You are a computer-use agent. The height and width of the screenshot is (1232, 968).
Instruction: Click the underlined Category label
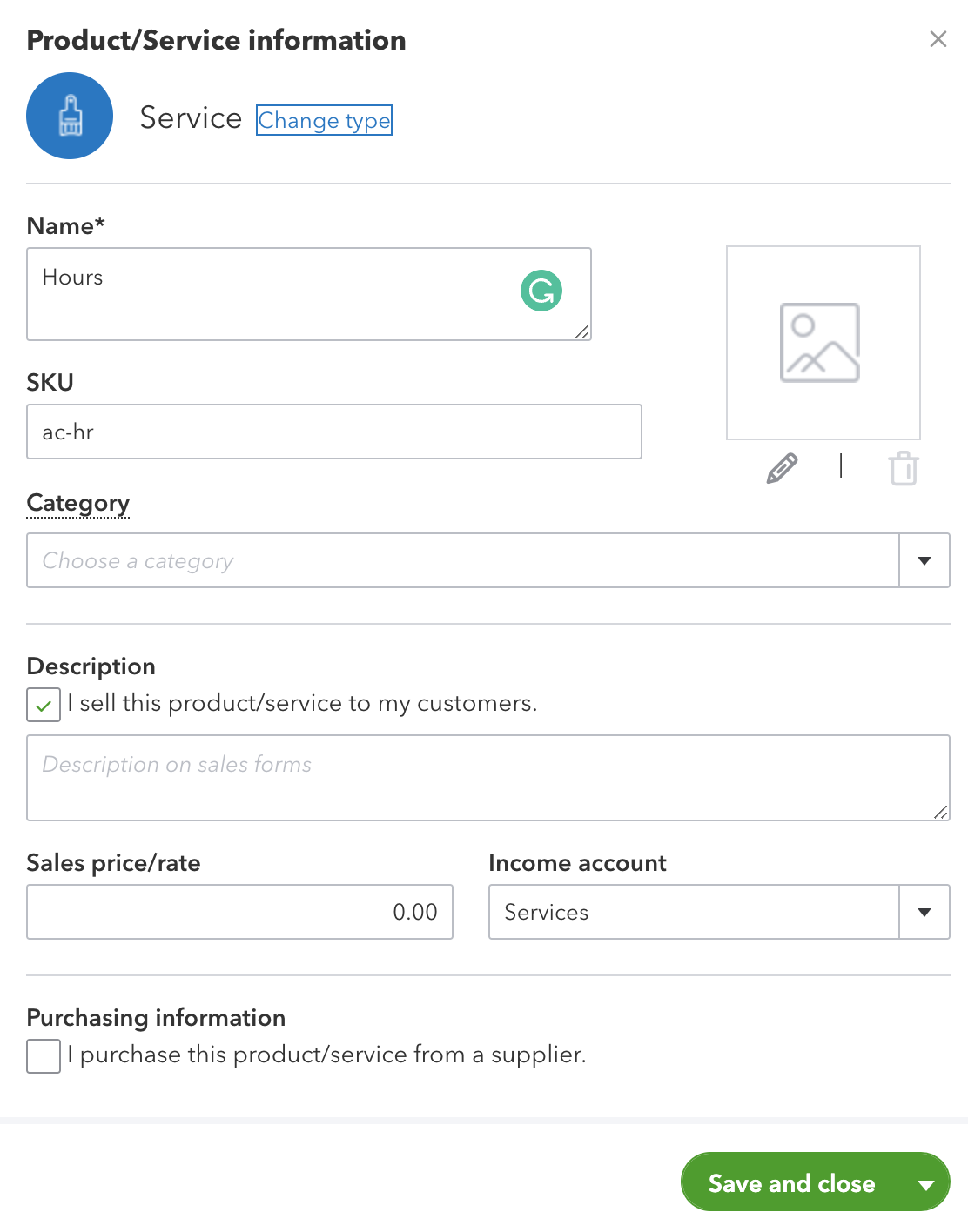point(77,503)
